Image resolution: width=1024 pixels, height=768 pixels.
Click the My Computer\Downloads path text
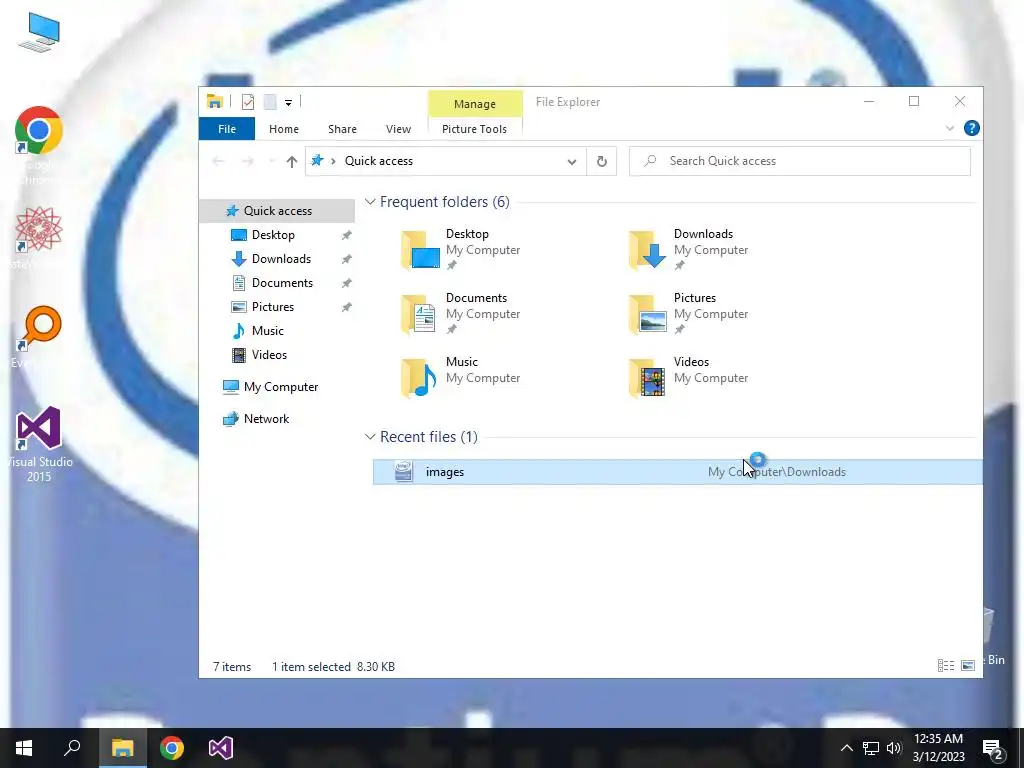[776, 472]
